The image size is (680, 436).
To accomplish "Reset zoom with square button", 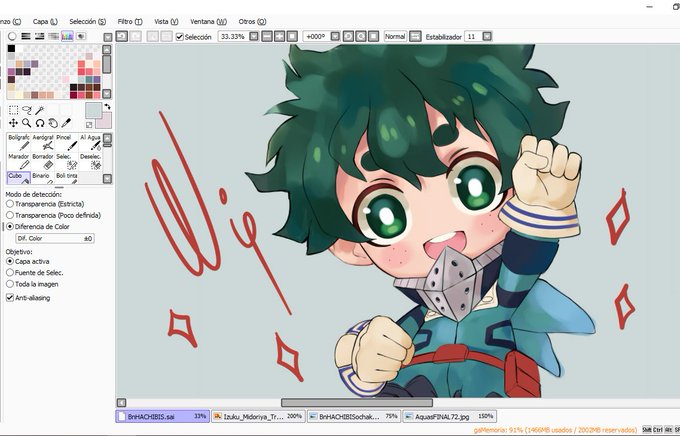I will (x=292, y=36).
